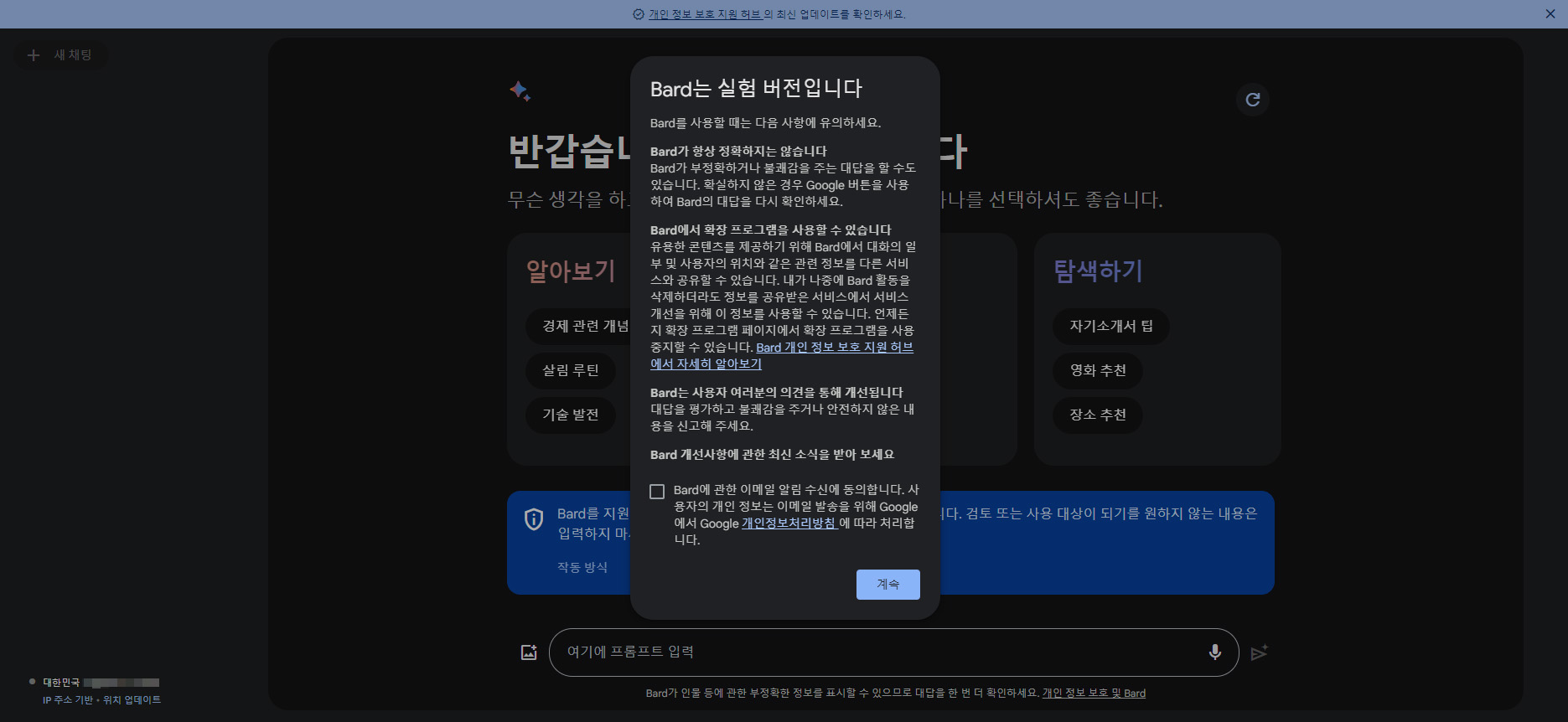Open the Bard 개인 정보 보호 지원 허브 link in dialog

(x=782, y=355)
